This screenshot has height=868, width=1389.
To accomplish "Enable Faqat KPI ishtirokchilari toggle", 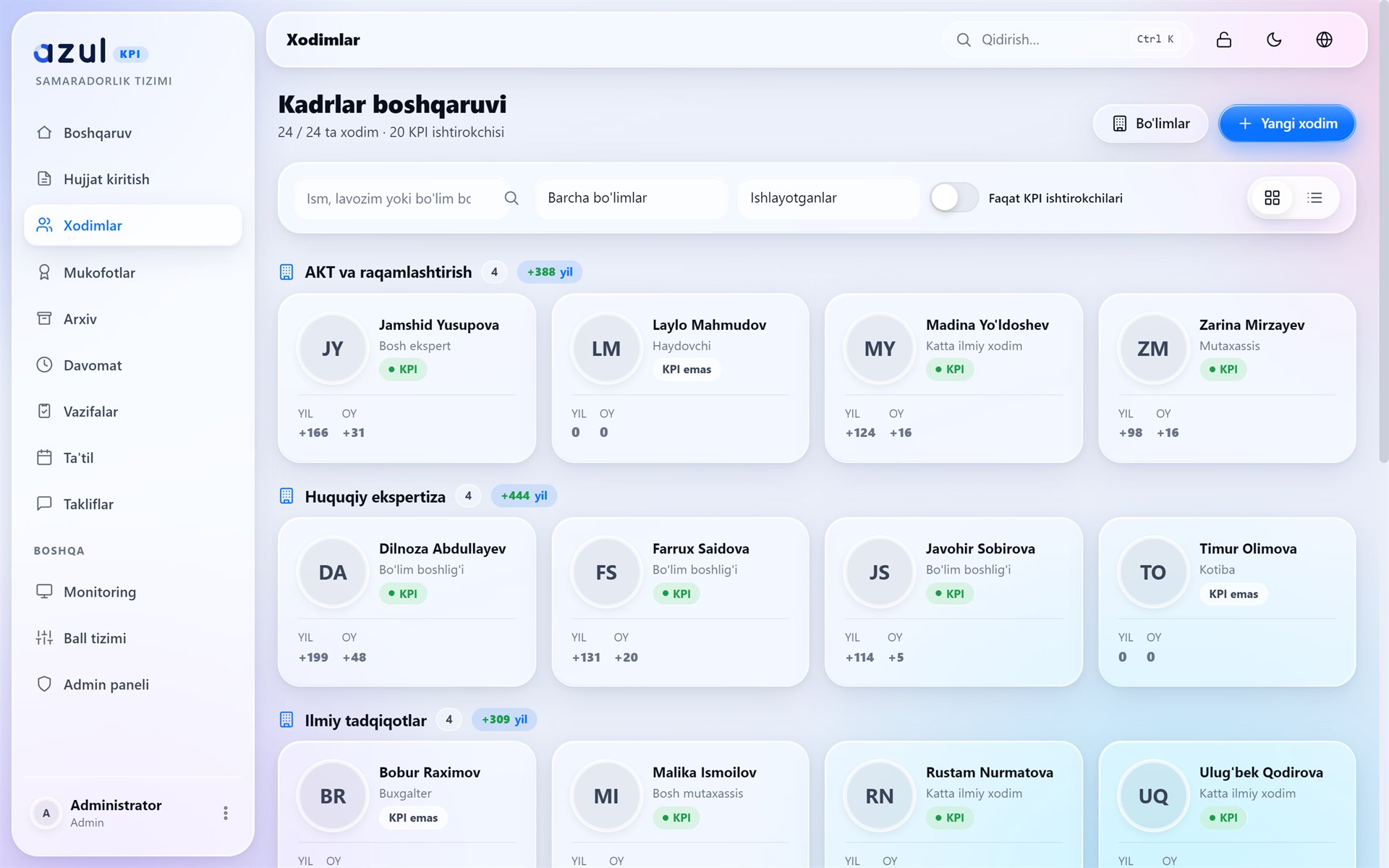I will pos(953,197).
